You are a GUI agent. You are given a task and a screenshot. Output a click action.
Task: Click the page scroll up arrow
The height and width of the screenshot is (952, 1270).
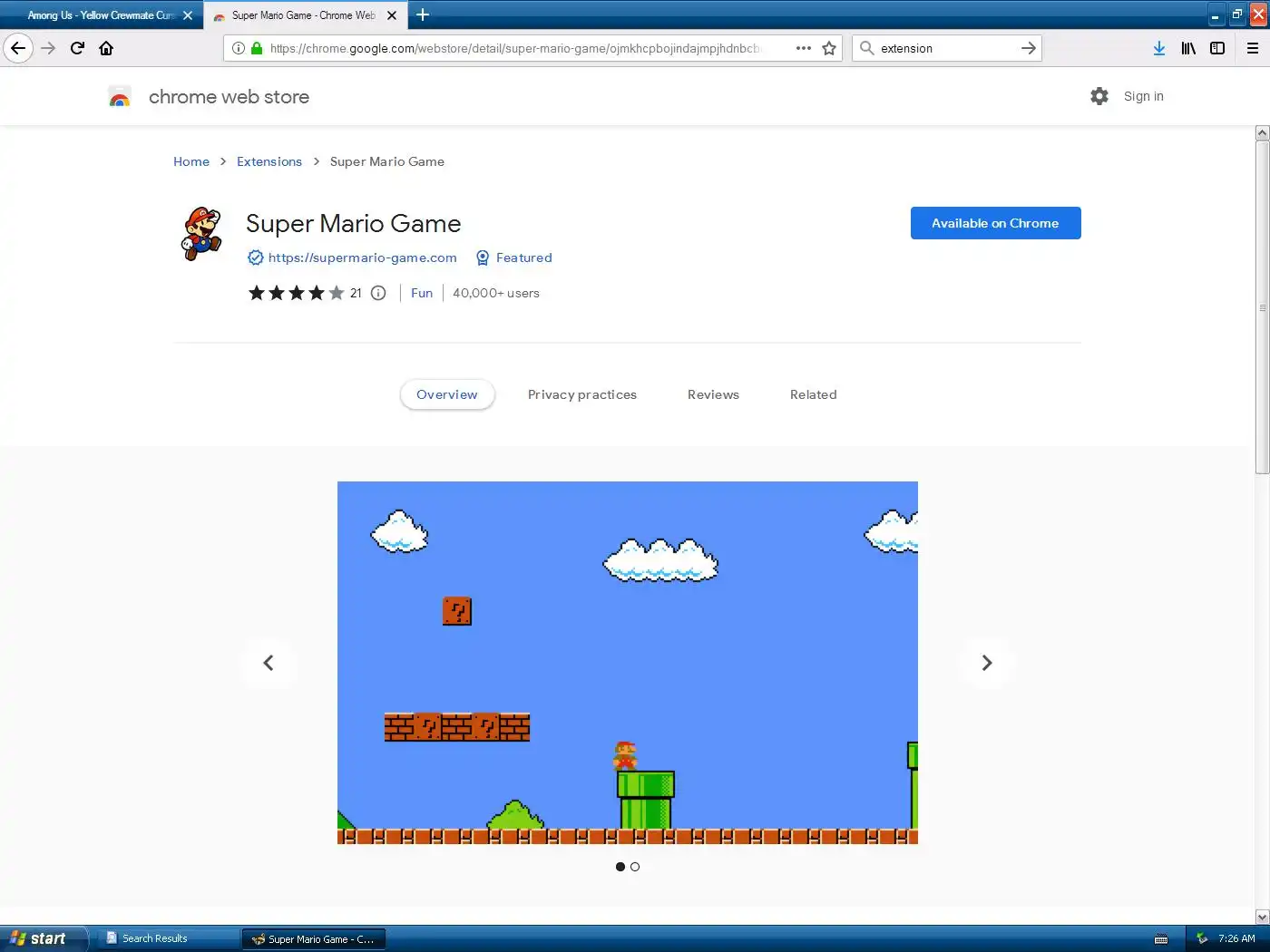1262,133
